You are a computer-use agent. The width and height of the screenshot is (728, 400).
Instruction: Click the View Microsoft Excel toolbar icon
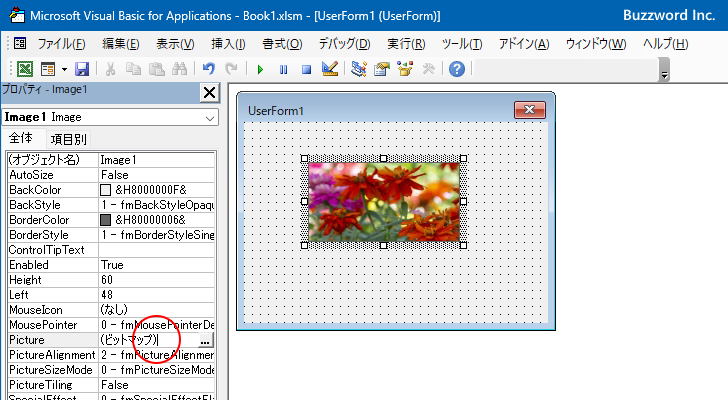(25, 70)
